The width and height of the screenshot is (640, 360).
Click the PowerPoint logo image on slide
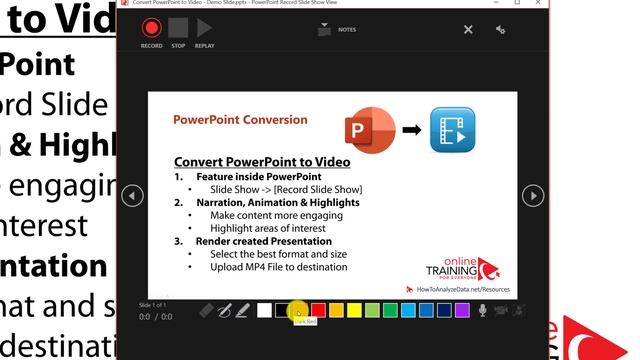(370, 130)
